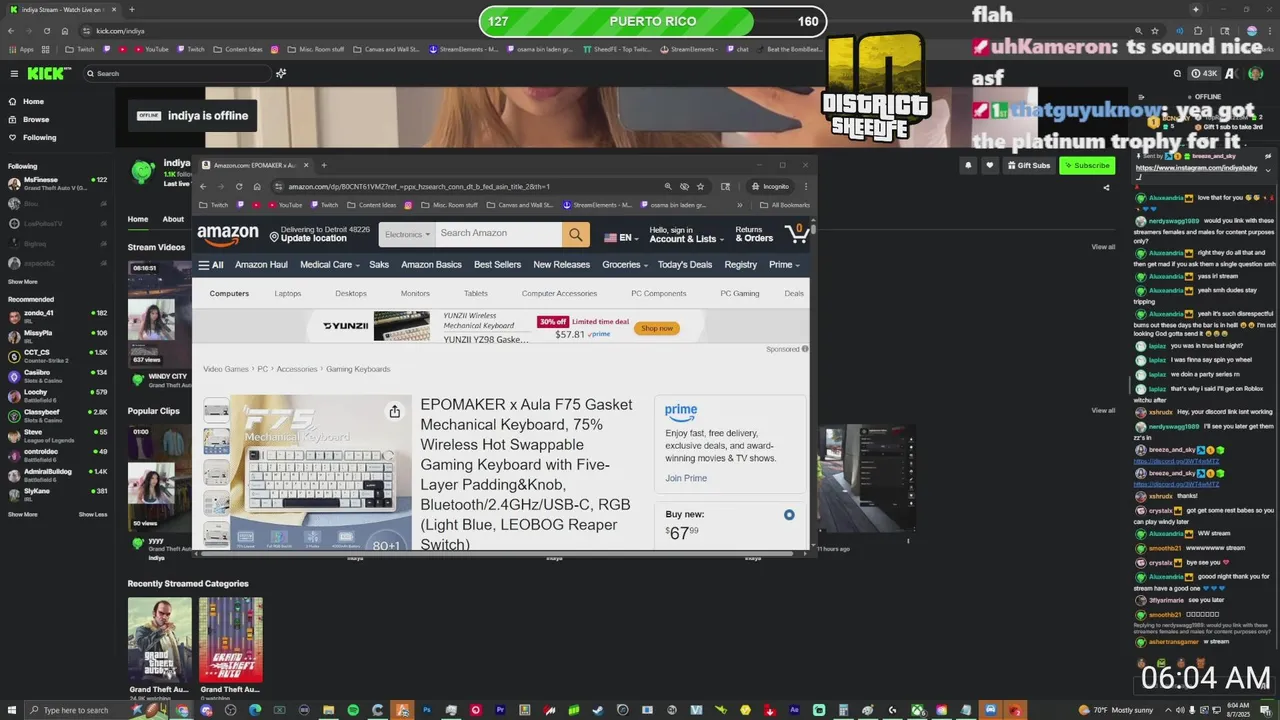This screenshot has height=720, width=1280.
Task: Select the About tab on indiya's channel
Action: tap(173, 219)
